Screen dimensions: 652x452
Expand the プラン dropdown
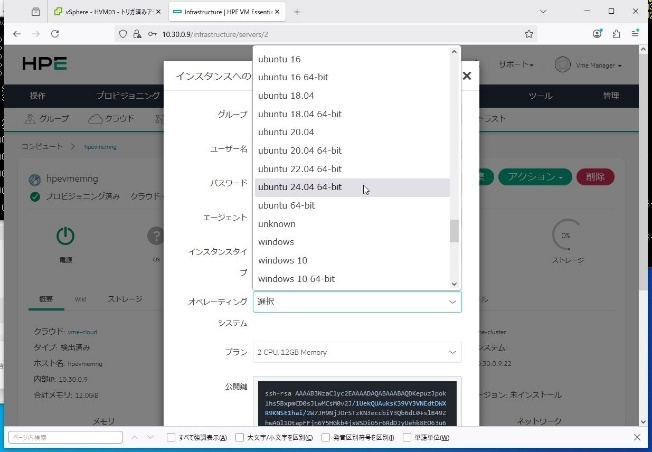[357, 352]
